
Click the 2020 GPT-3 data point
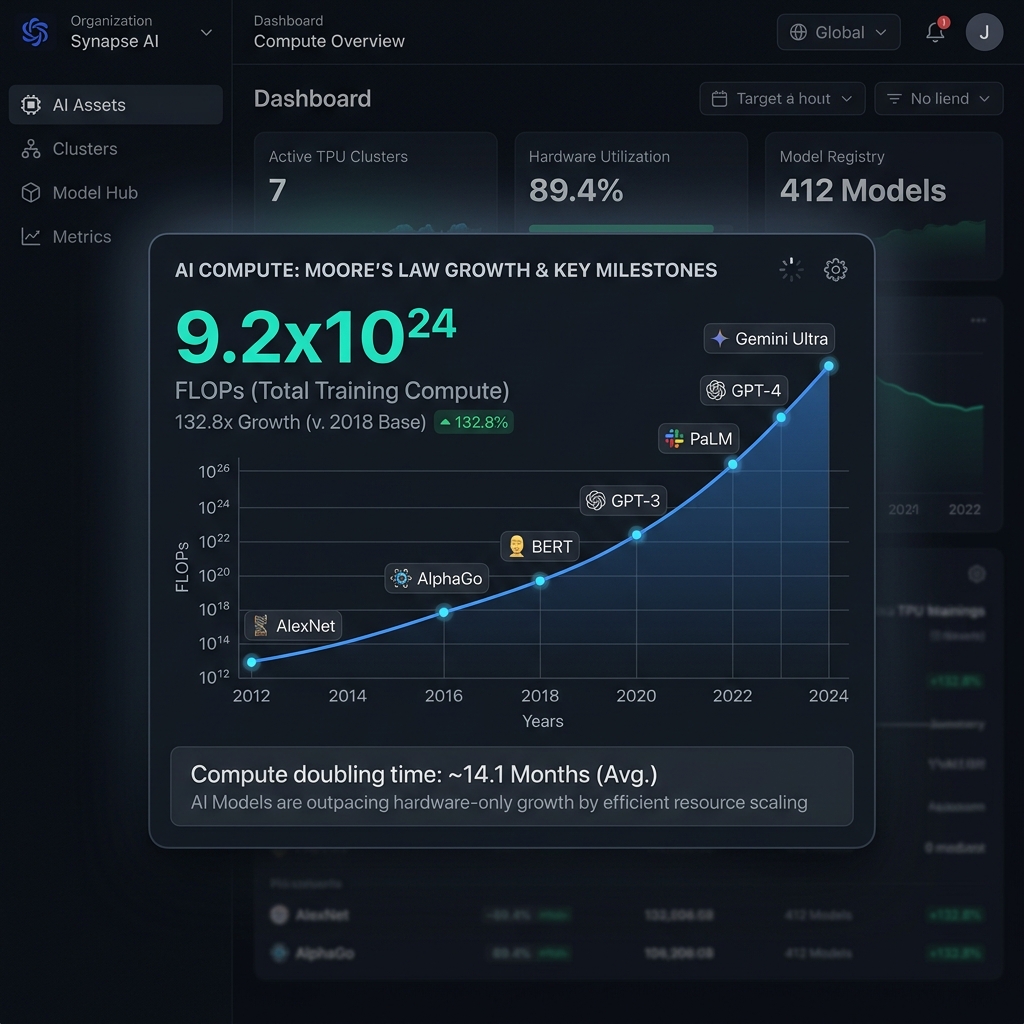click(x=637, y=535)
